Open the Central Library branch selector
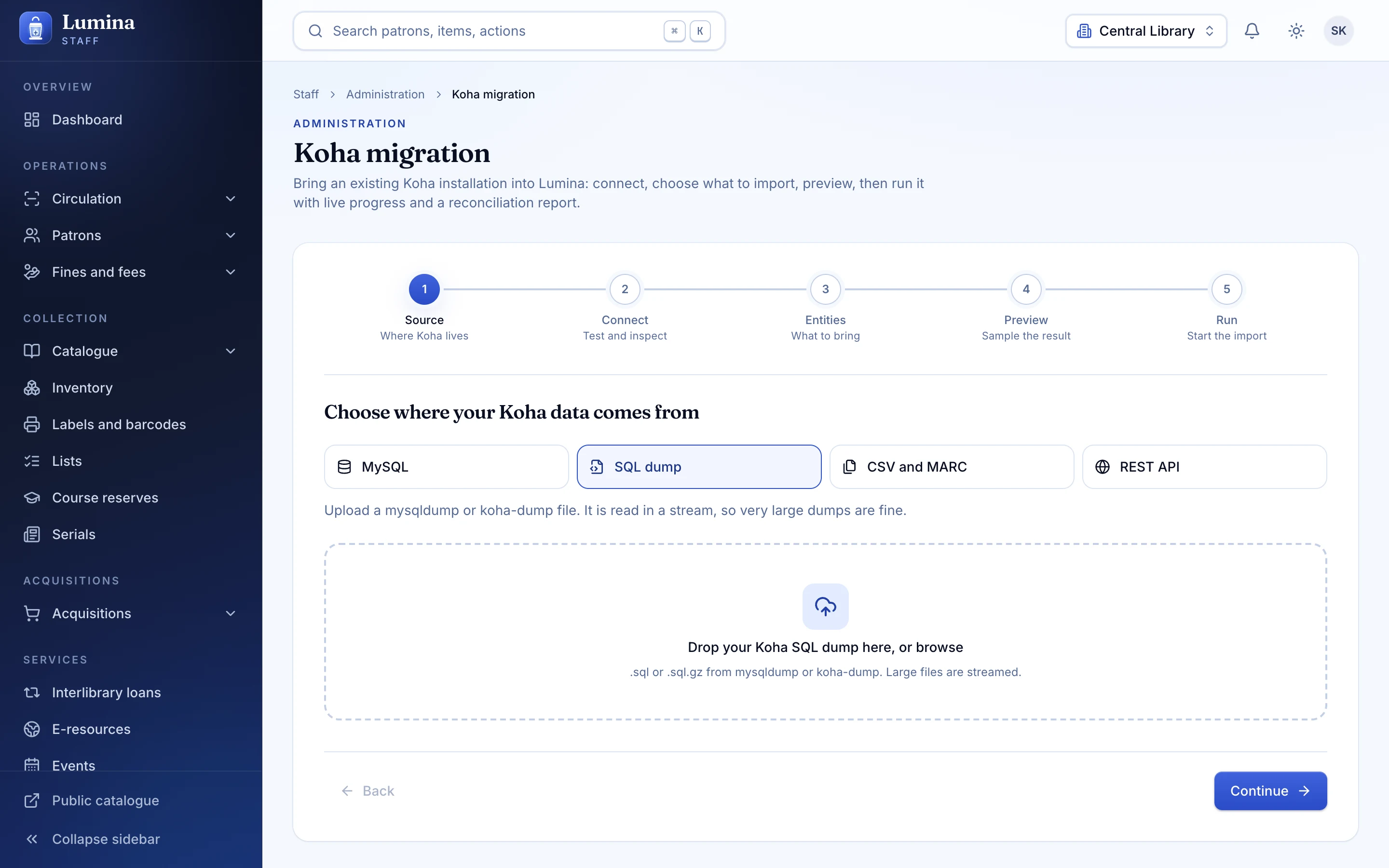Image resolution: width=1389 pixels, height=868 pixels. click(1145, 31)
